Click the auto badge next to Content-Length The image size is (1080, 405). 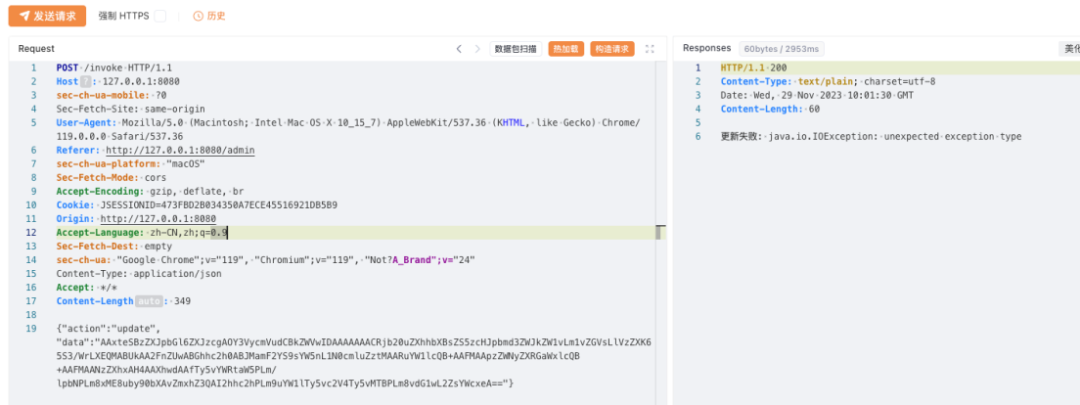click(148, 302)
